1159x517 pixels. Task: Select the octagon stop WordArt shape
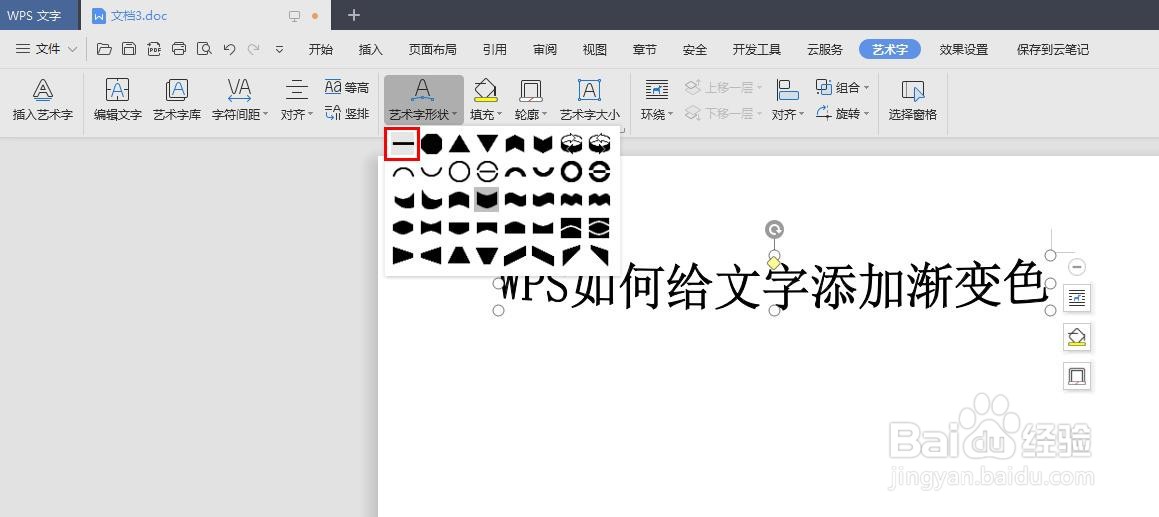coord(431,143)
